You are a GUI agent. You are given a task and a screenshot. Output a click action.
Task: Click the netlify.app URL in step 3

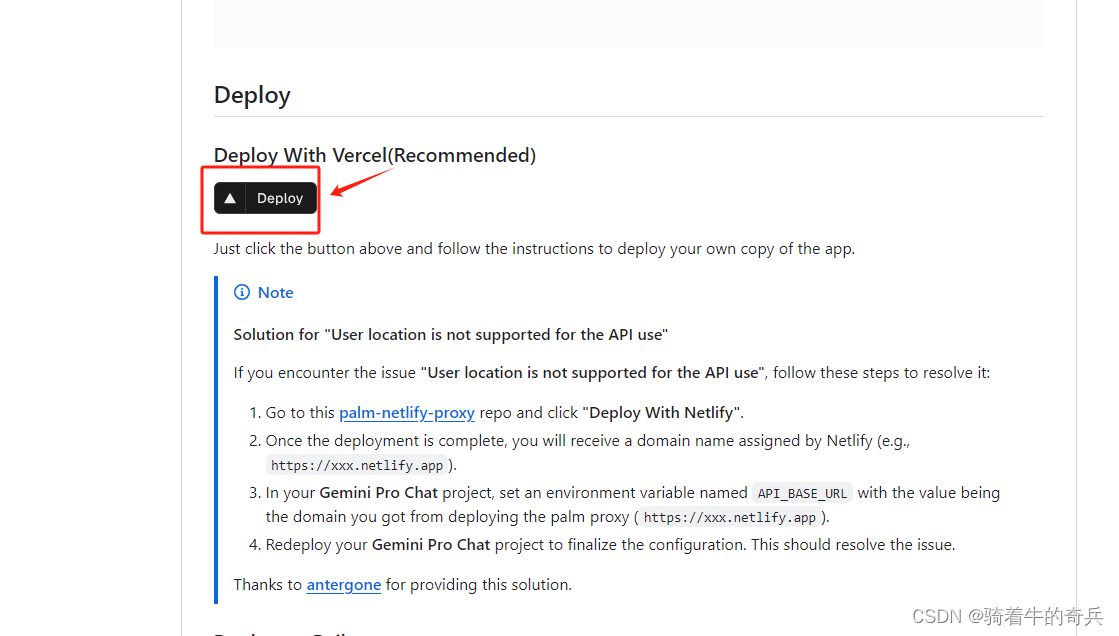pyautogui.click(x=730, y=518)
